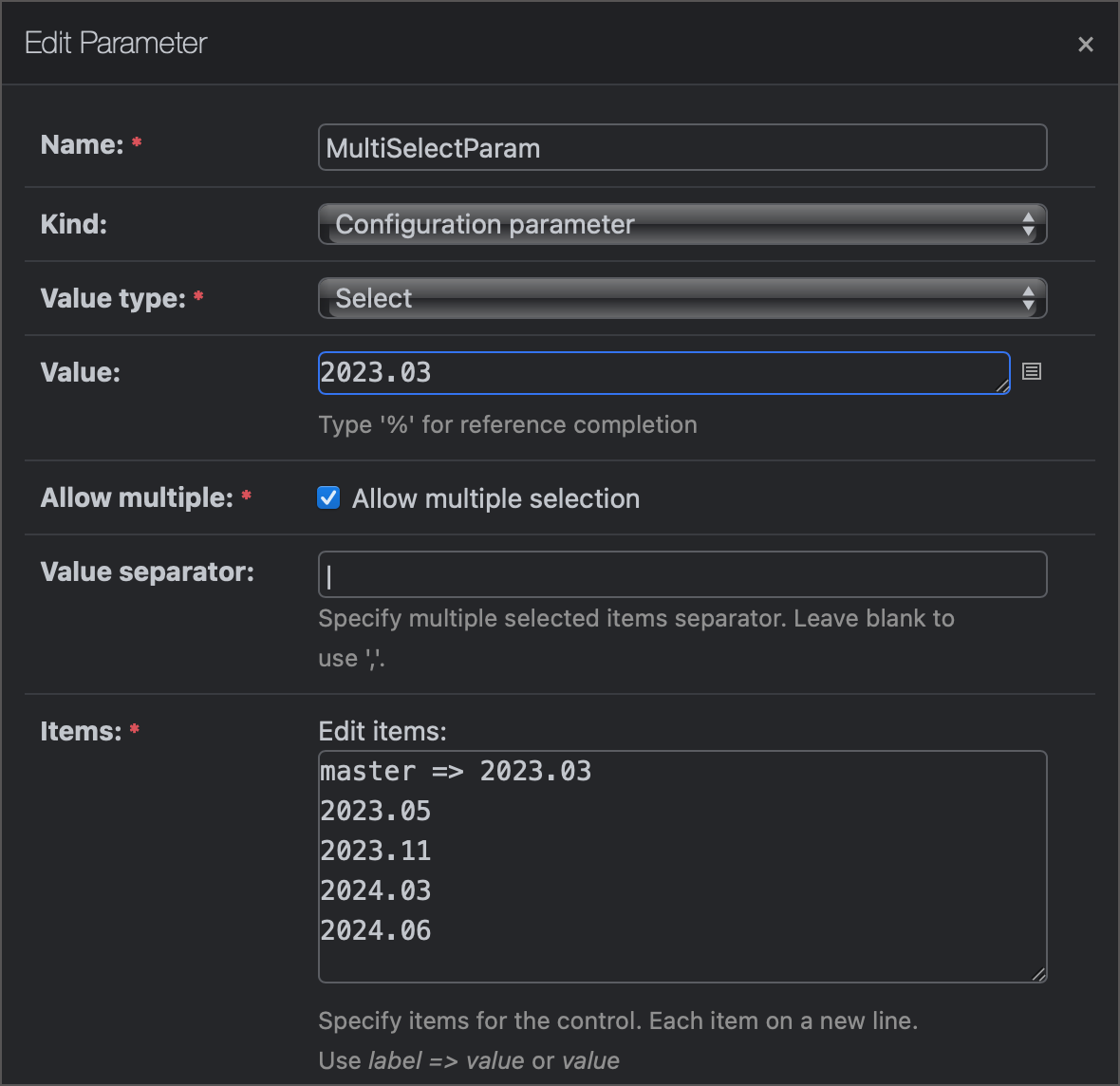
Task: Click 'Select' text in Value type combo box
Action: click(373, 297)
